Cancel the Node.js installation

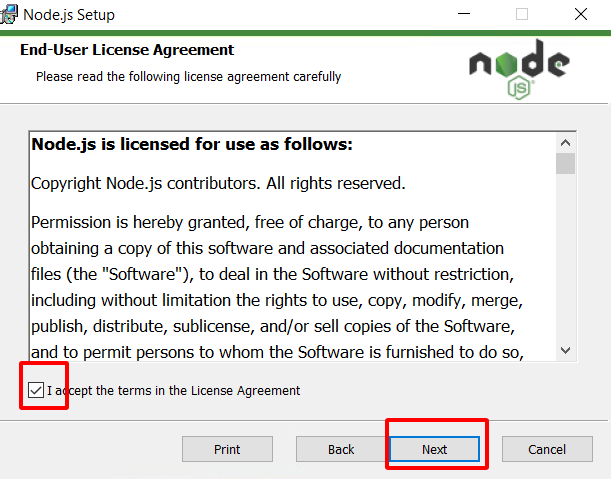tap(547, 449)
